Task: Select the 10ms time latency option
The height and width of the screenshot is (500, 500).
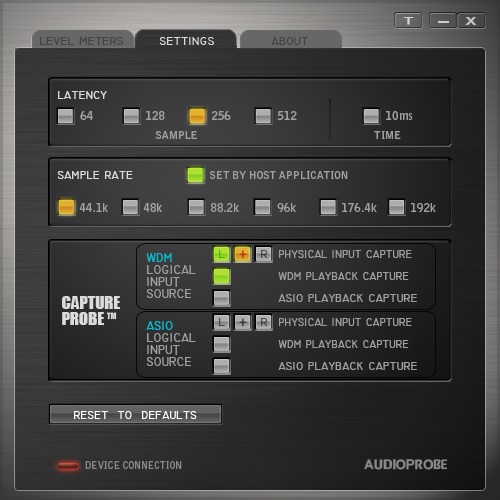Action: [371, 116]
